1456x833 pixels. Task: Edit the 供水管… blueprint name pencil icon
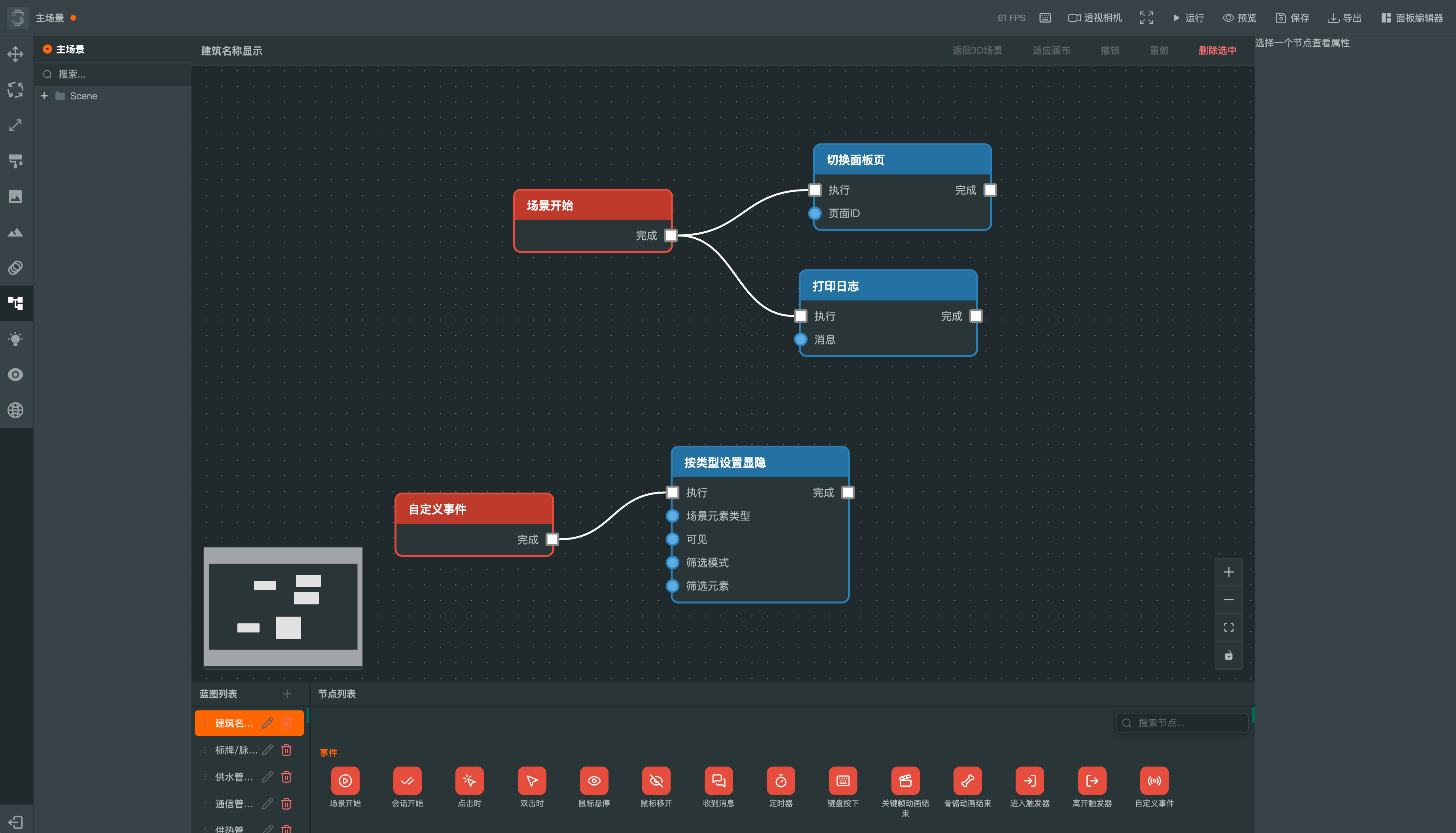pos(267,777)
